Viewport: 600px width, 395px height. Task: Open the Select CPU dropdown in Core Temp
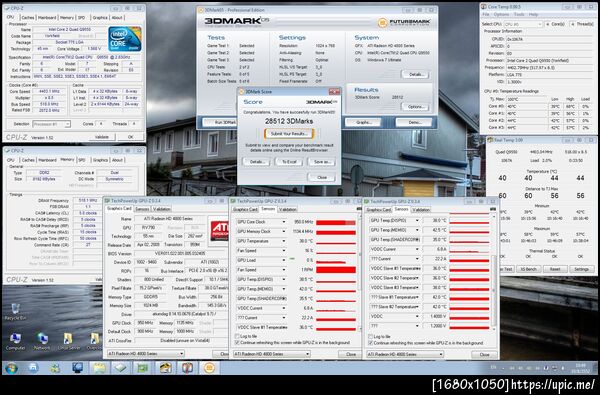pyautogui.click(x=523, y=24)
